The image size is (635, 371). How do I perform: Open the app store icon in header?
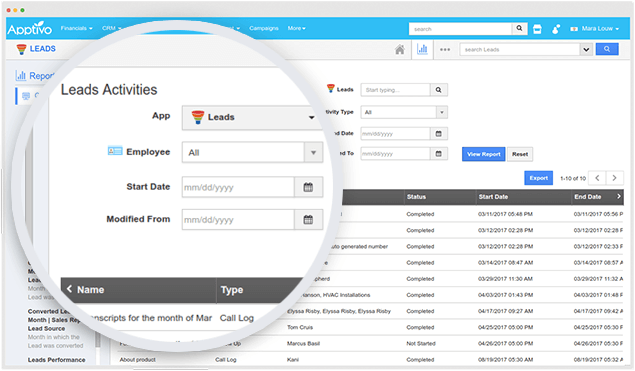pyautogui.click(x=537, y=29)
